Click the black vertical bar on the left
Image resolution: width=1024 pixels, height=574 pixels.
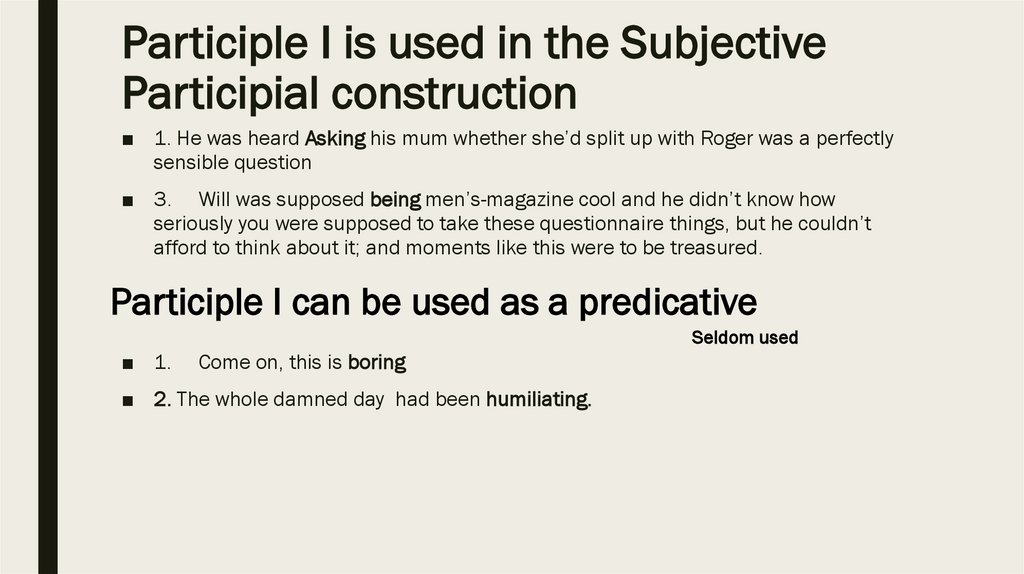[48, 287]
